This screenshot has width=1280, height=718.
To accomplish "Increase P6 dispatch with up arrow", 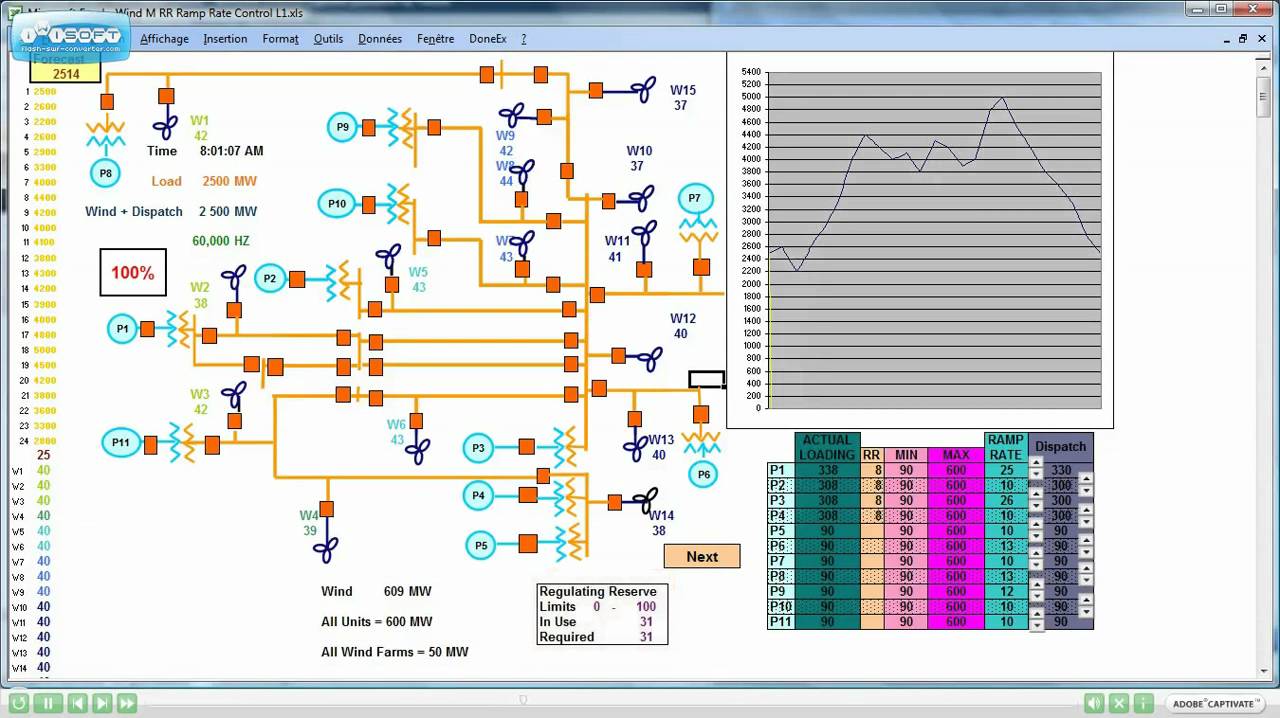I will (x=1086, y=541).
